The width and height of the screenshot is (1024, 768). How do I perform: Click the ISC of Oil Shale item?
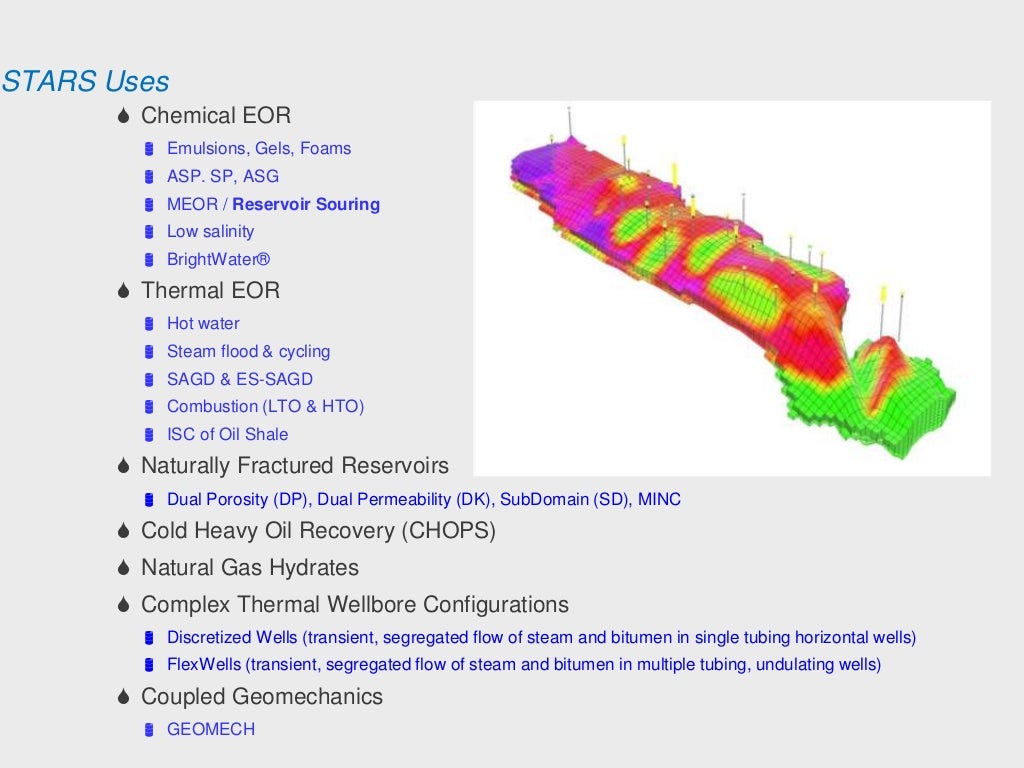point(227,434)
